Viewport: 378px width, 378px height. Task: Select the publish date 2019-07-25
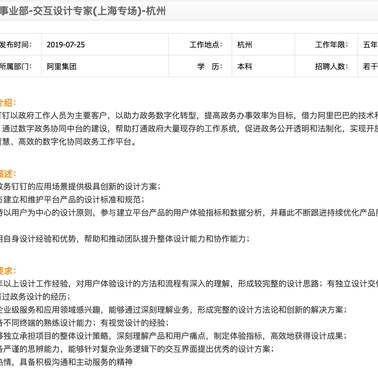[x=66, y=45]
